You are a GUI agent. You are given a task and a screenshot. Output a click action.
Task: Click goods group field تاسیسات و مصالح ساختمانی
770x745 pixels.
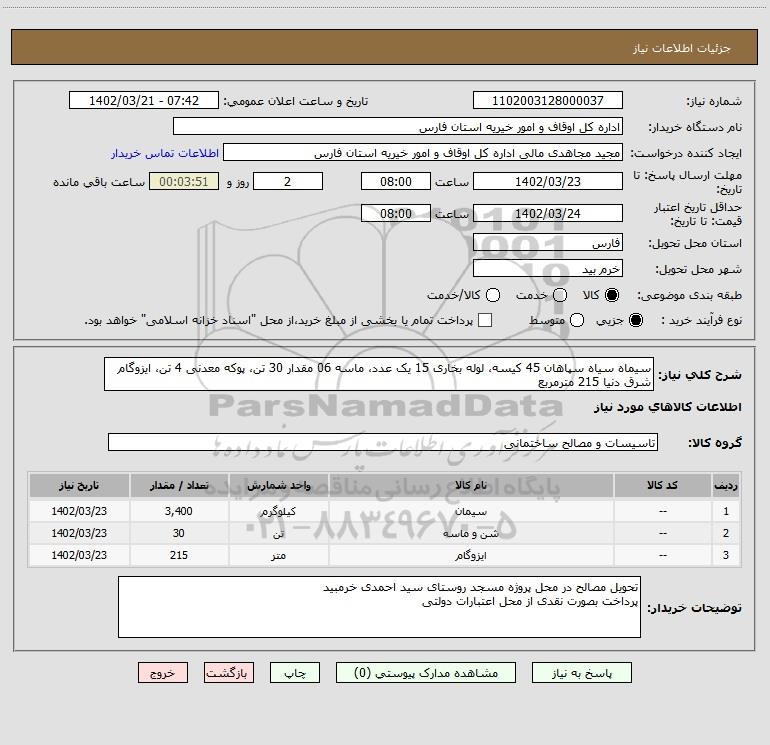pos(383,442)
